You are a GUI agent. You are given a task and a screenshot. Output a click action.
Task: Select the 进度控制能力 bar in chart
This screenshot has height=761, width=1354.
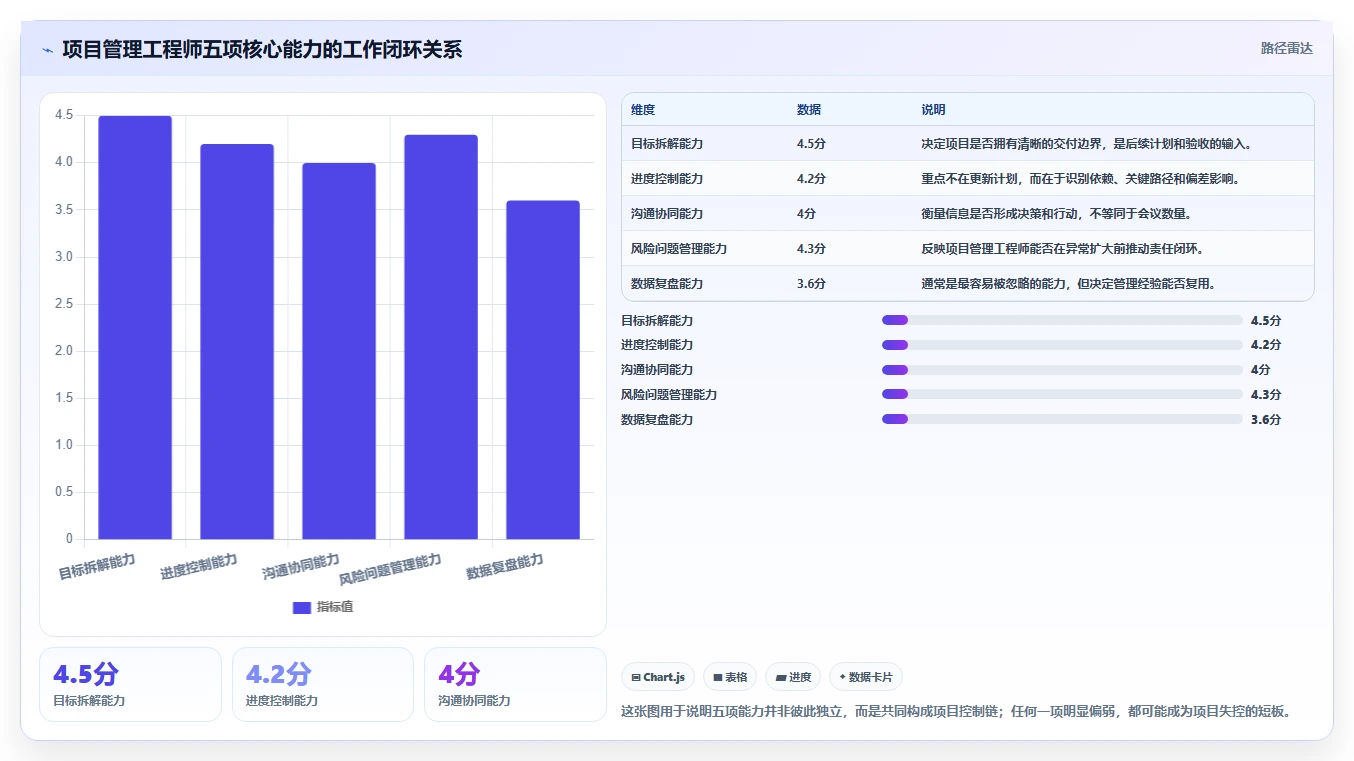tap(237, 341)
